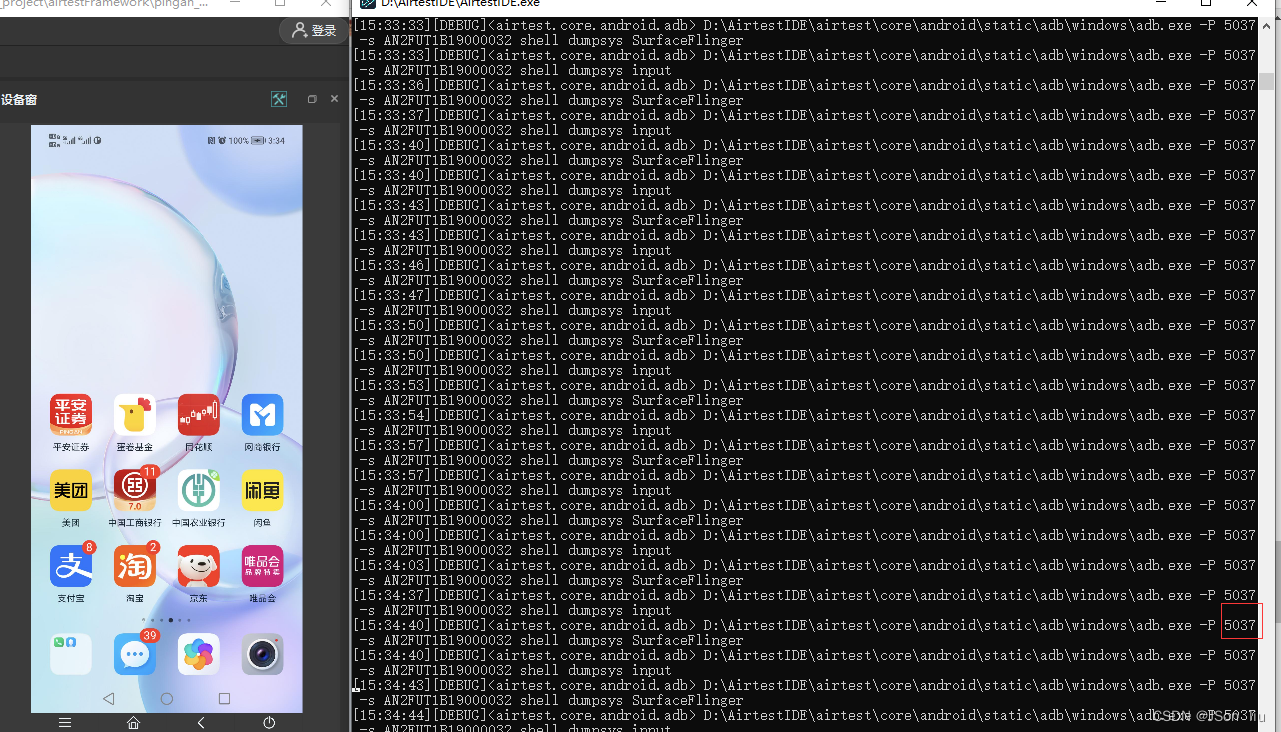This screenshot has height=732, width=1281.
Task: Open the 网商银行 app icon
Action: click(x=263, y=415)
